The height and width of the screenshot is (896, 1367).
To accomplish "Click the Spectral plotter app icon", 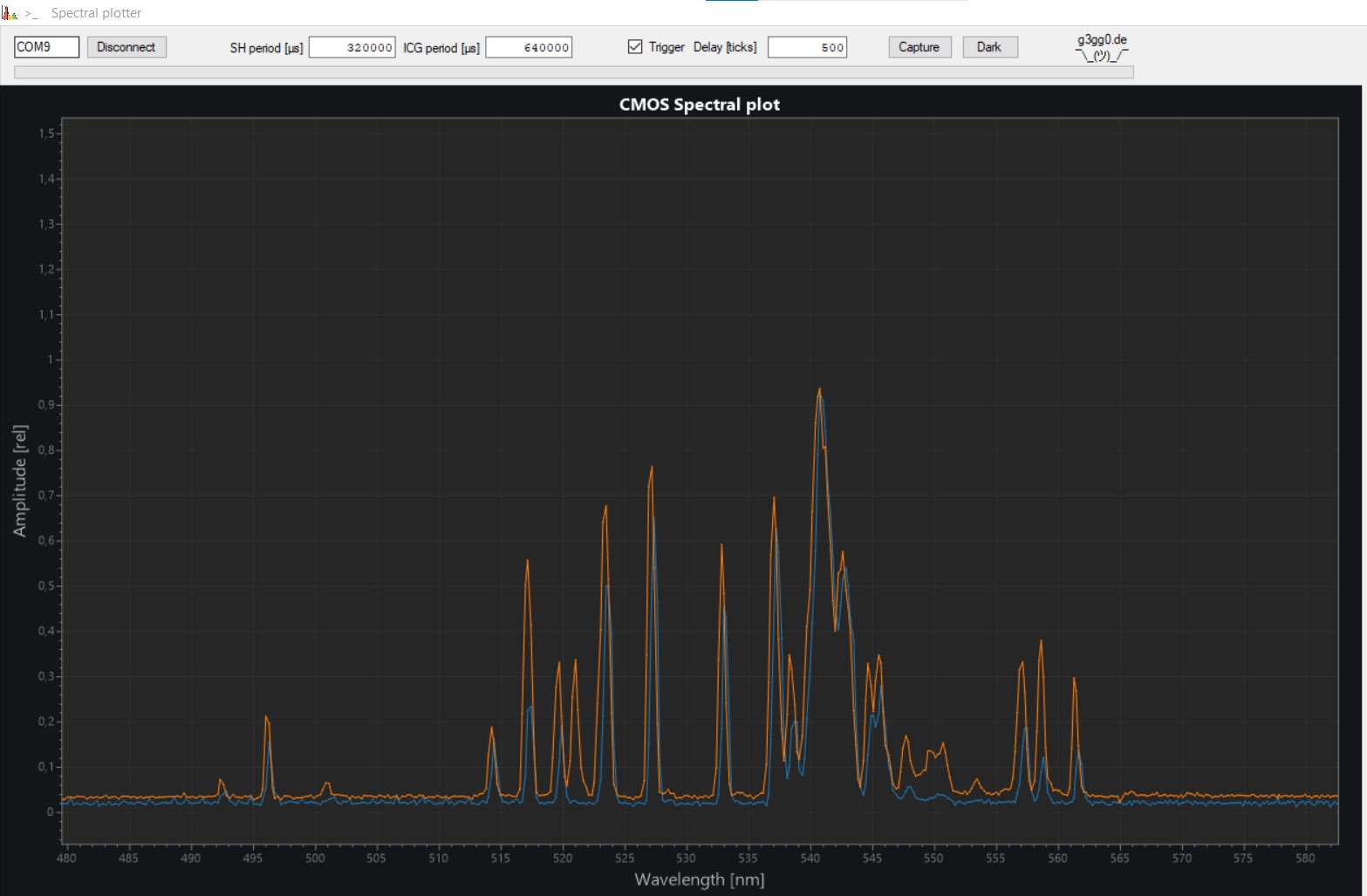I will pos(10,13).
